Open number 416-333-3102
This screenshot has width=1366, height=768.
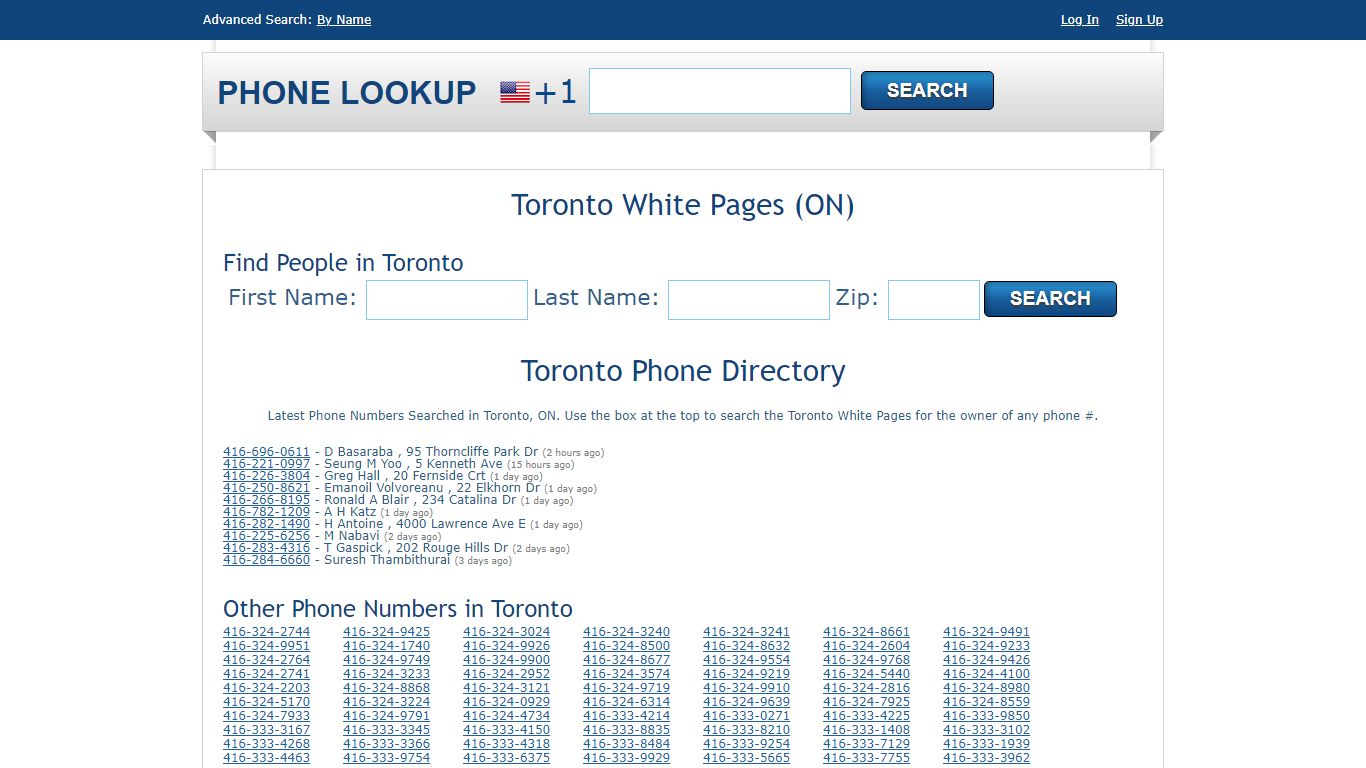click(987, 730)
